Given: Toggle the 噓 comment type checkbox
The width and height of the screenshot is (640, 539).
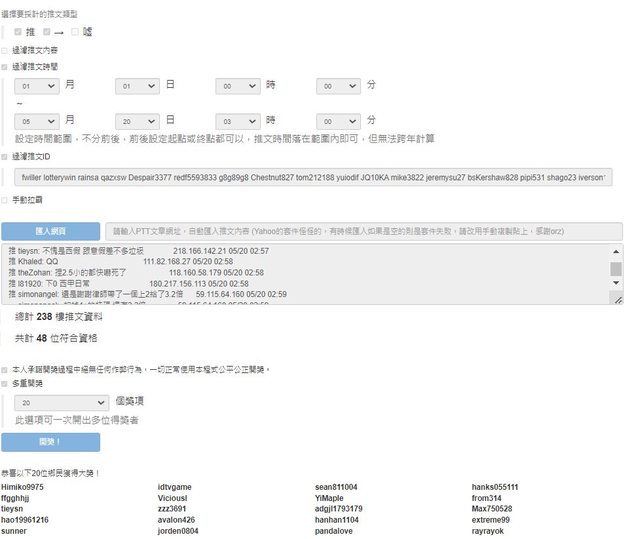Looking at the screenshot, I should pyautogui.click(x=75, y=33).
